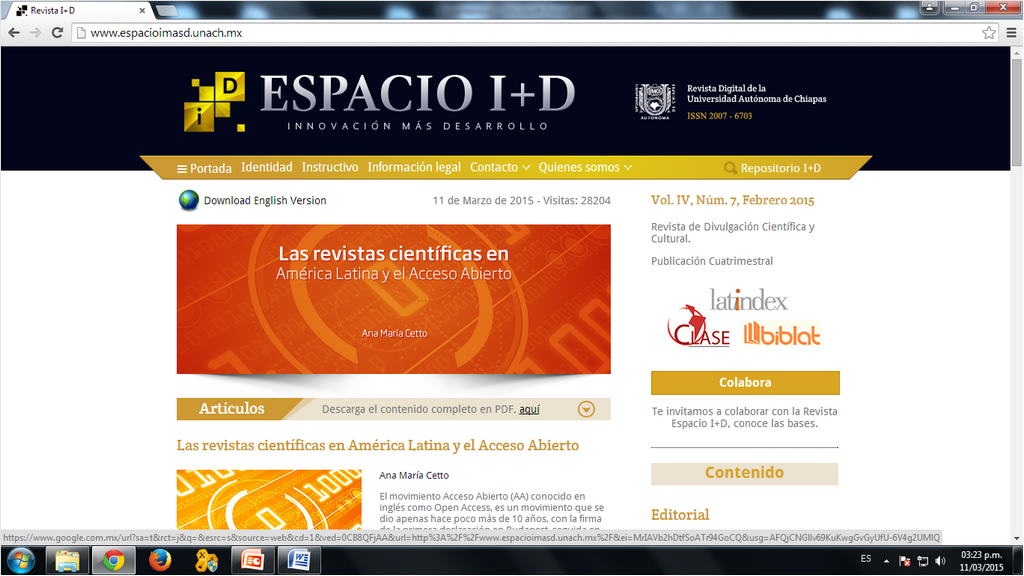Click the globe icon for English version

(189, 200)
